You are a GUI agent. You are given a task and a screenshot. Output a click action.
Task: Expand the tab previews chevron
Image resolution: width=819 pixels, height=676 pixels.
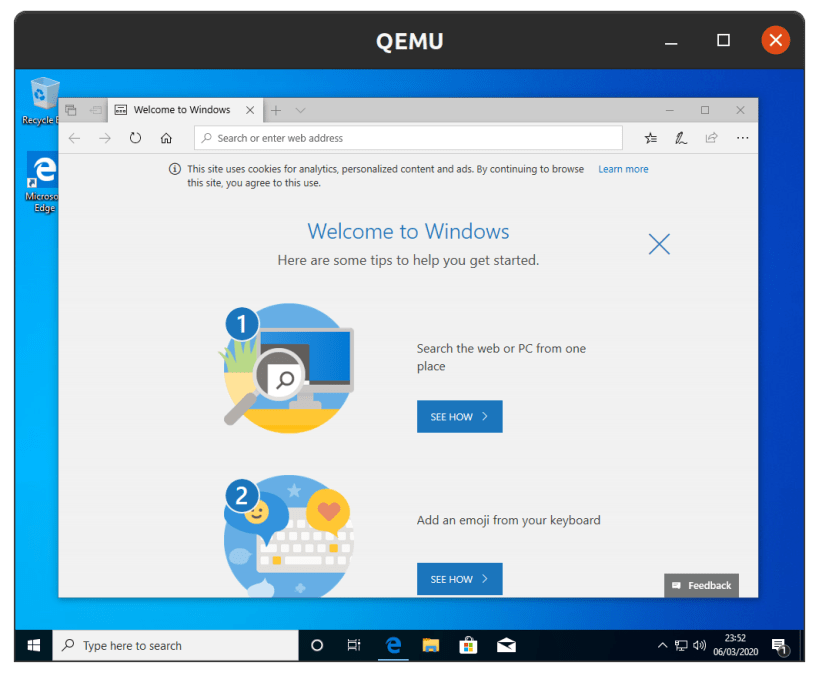[300, 110]
